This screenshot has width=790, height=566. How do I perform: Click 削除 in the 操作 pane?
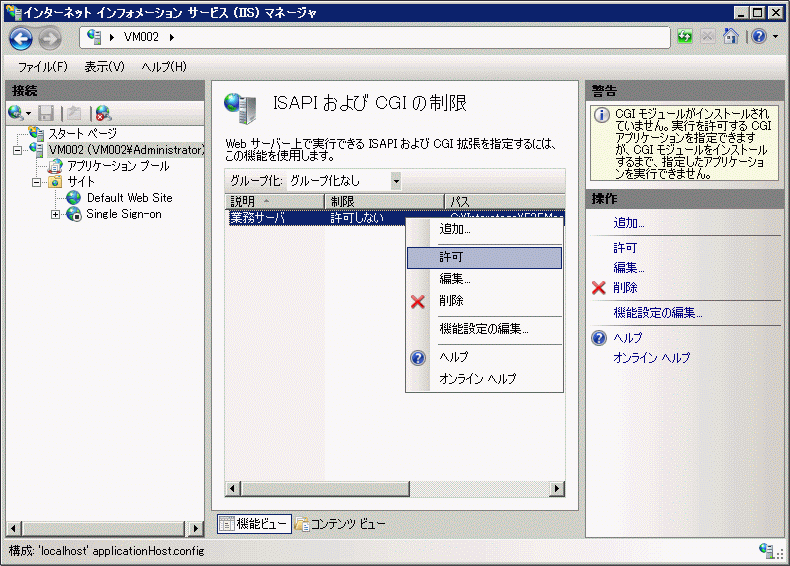pos(625,288)
